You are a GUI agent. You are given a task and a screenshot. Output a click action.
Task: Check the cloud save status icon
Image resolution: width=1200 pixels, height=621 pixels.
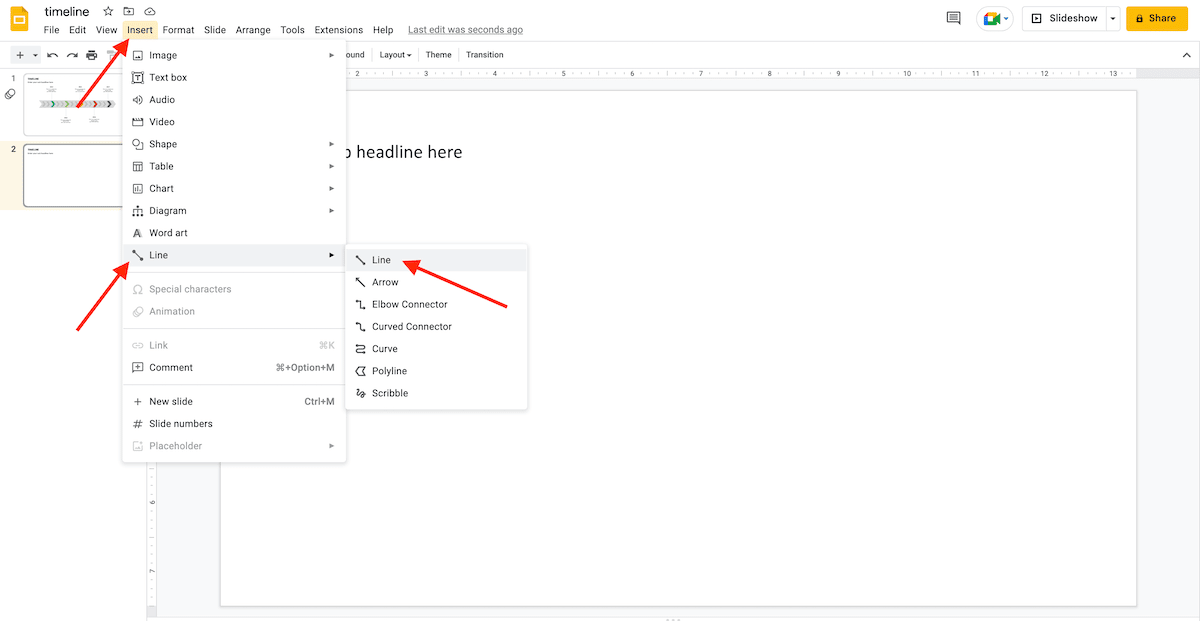150,11
